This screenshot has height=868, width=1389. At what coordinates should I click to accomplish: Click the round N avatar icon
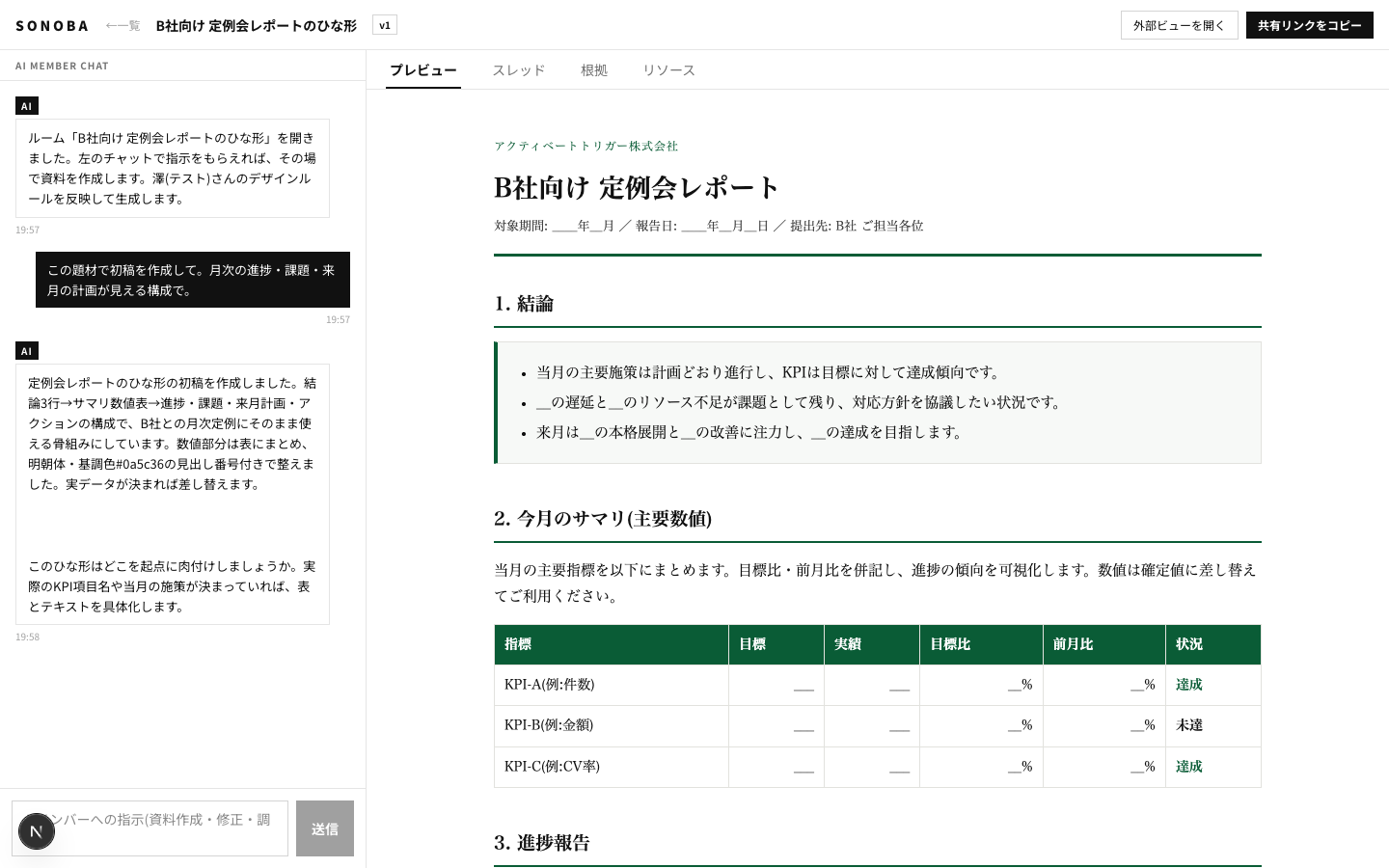37,831
